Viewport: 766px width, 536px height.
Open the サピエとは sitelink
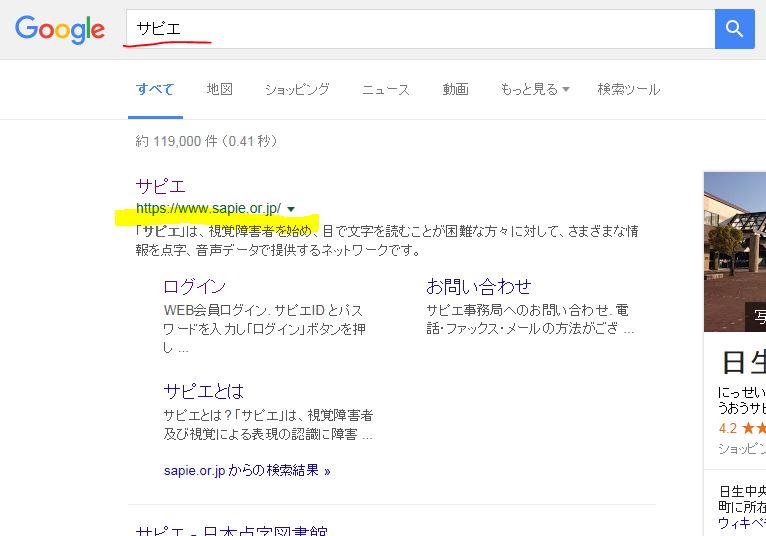point(204,391)
